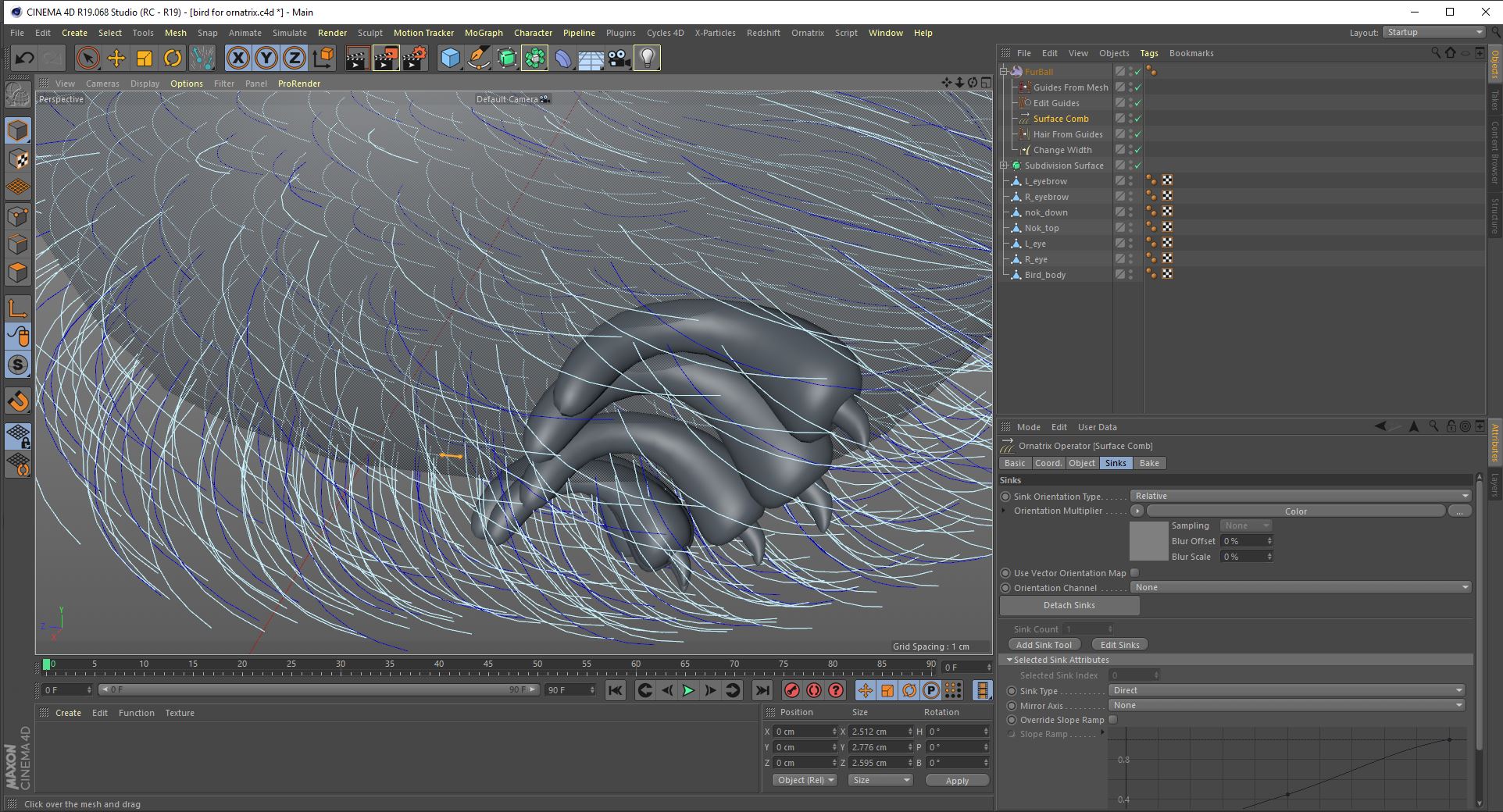Screen dimensions: 1503x812
Task: Collapse Selected Sink Attributes section
Action: (1009, 661)
